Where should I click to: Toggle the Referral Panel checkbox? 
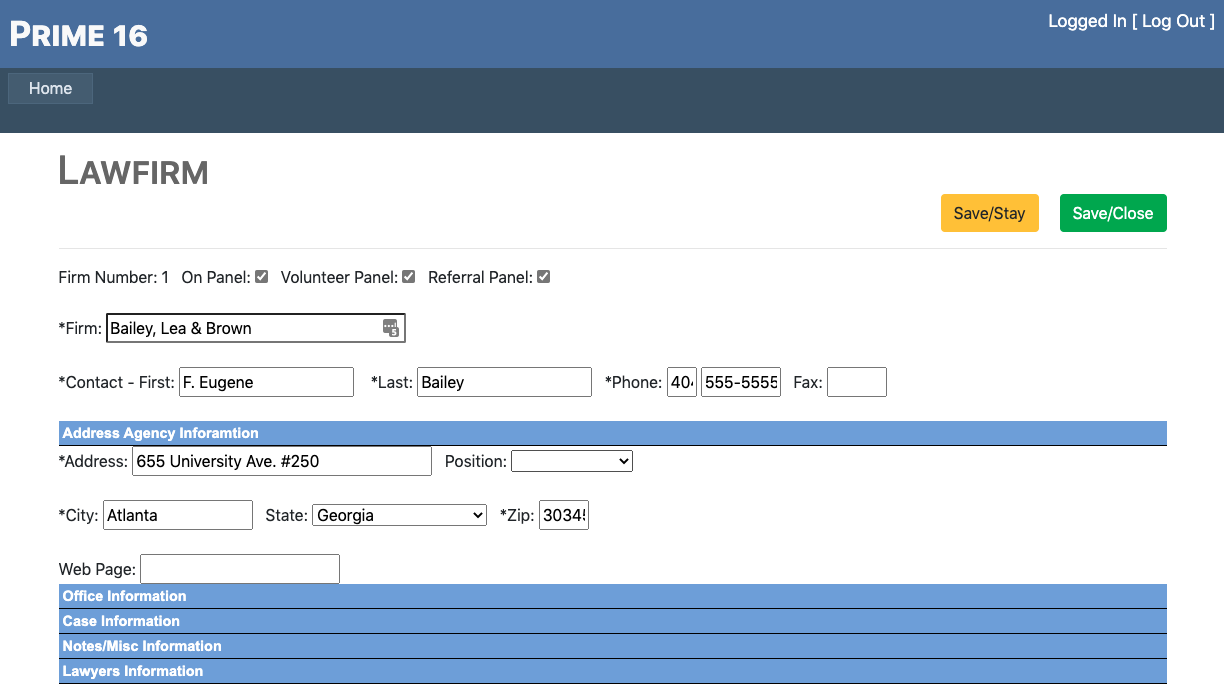click(x=544, y=277)
